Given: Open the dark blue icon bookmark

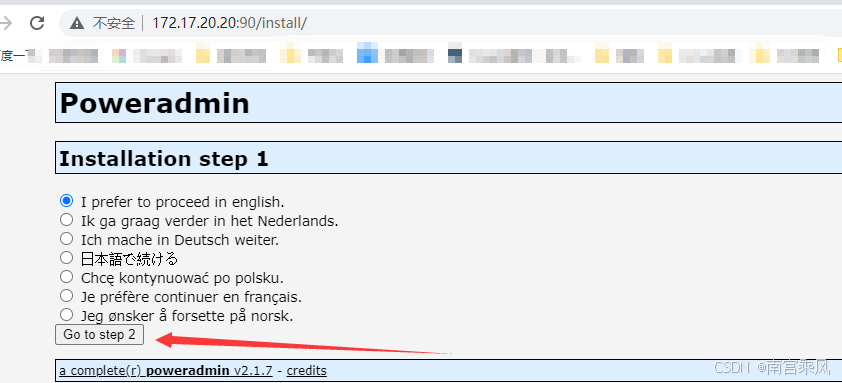Looking at the screenshot, I should coord(514,55).
